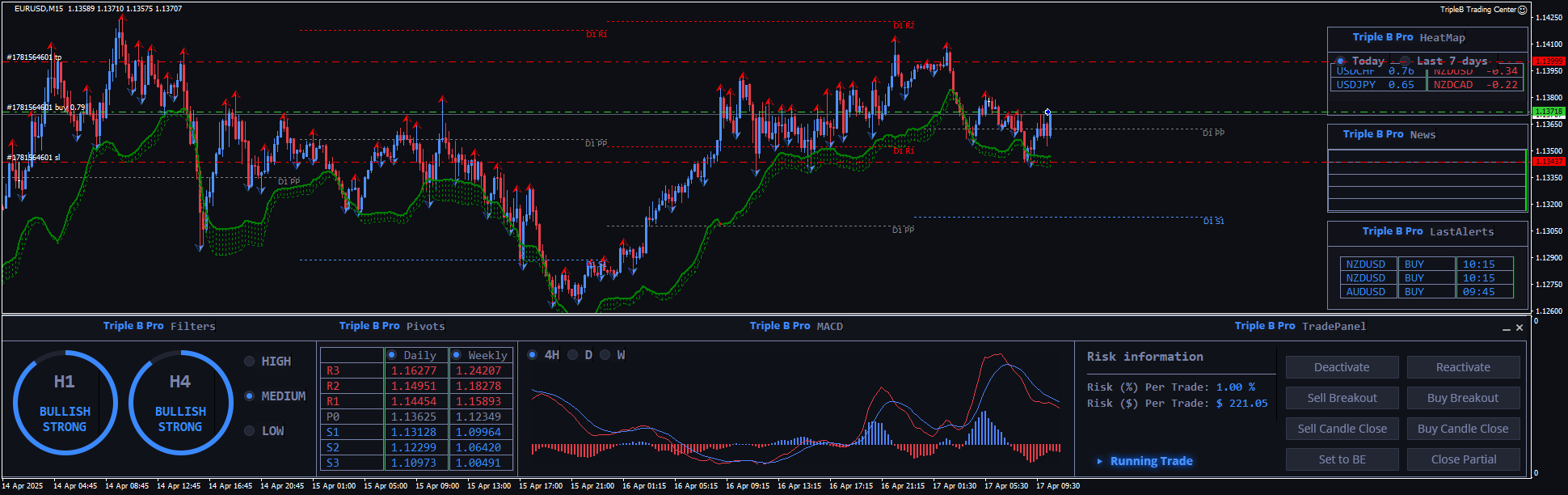Switch MACD to the W timeframe

click(605, 355)
